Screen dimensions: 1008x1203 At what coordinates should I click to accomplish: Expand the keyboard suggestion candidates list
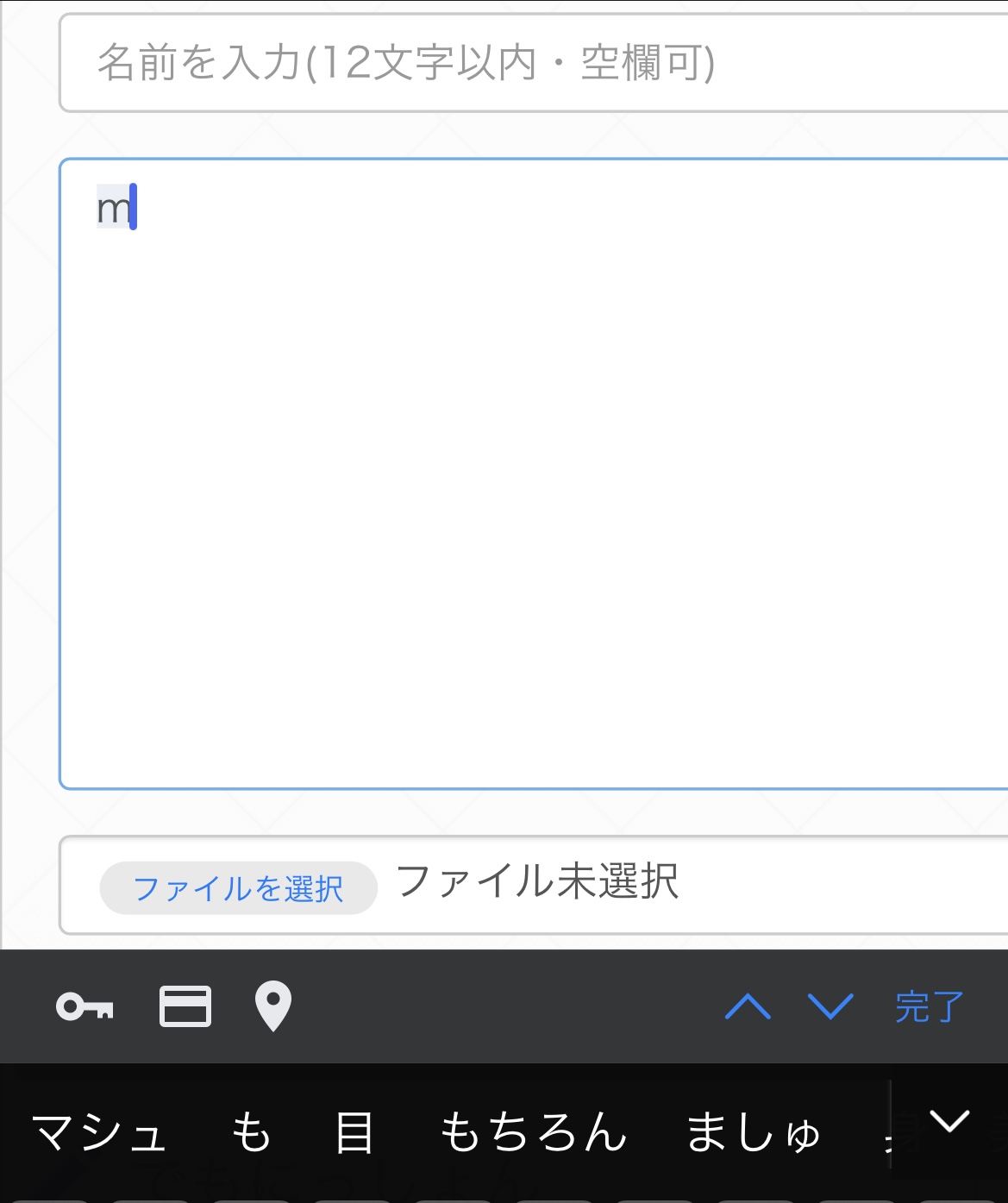point(949,1122)
